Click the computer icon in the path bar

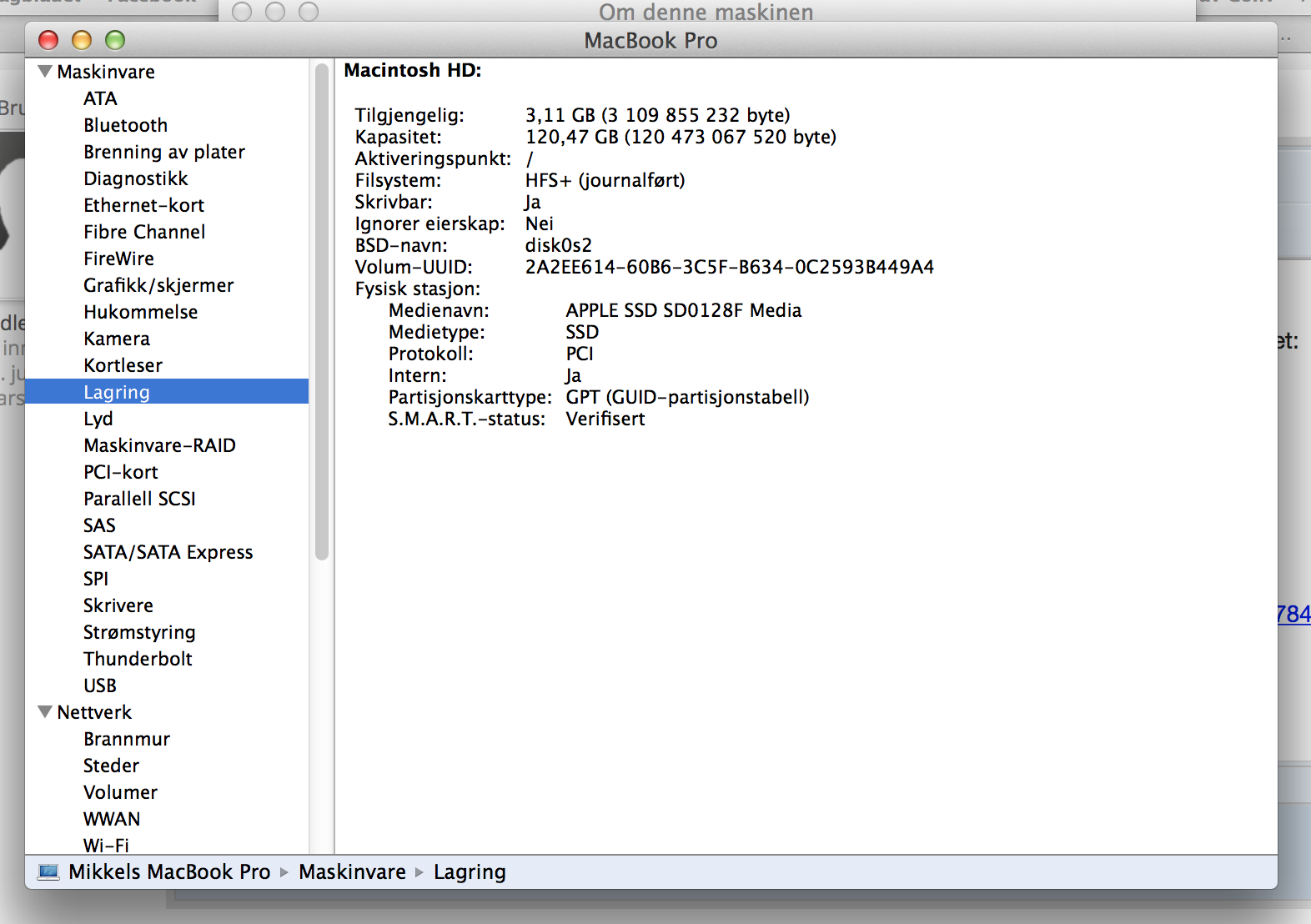[49, 871]
